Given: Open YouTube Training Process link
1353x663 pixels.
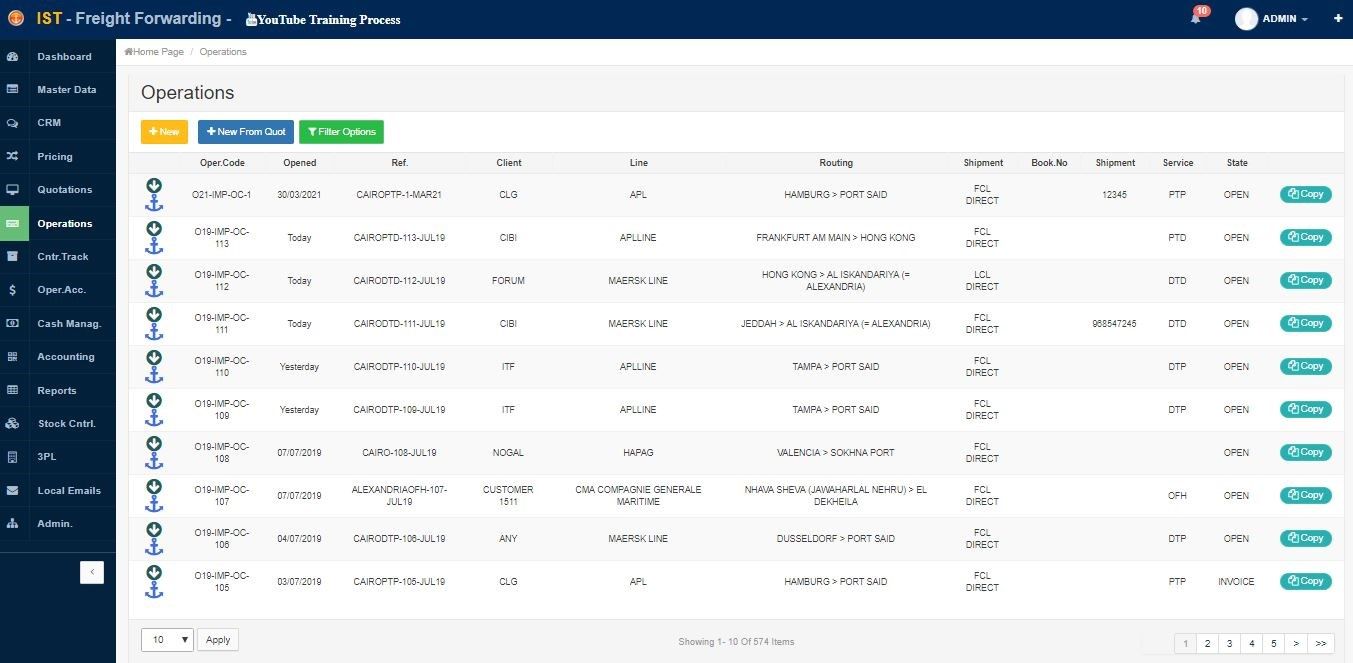Looking at the screenshot, I should click(x=322, y=19).
